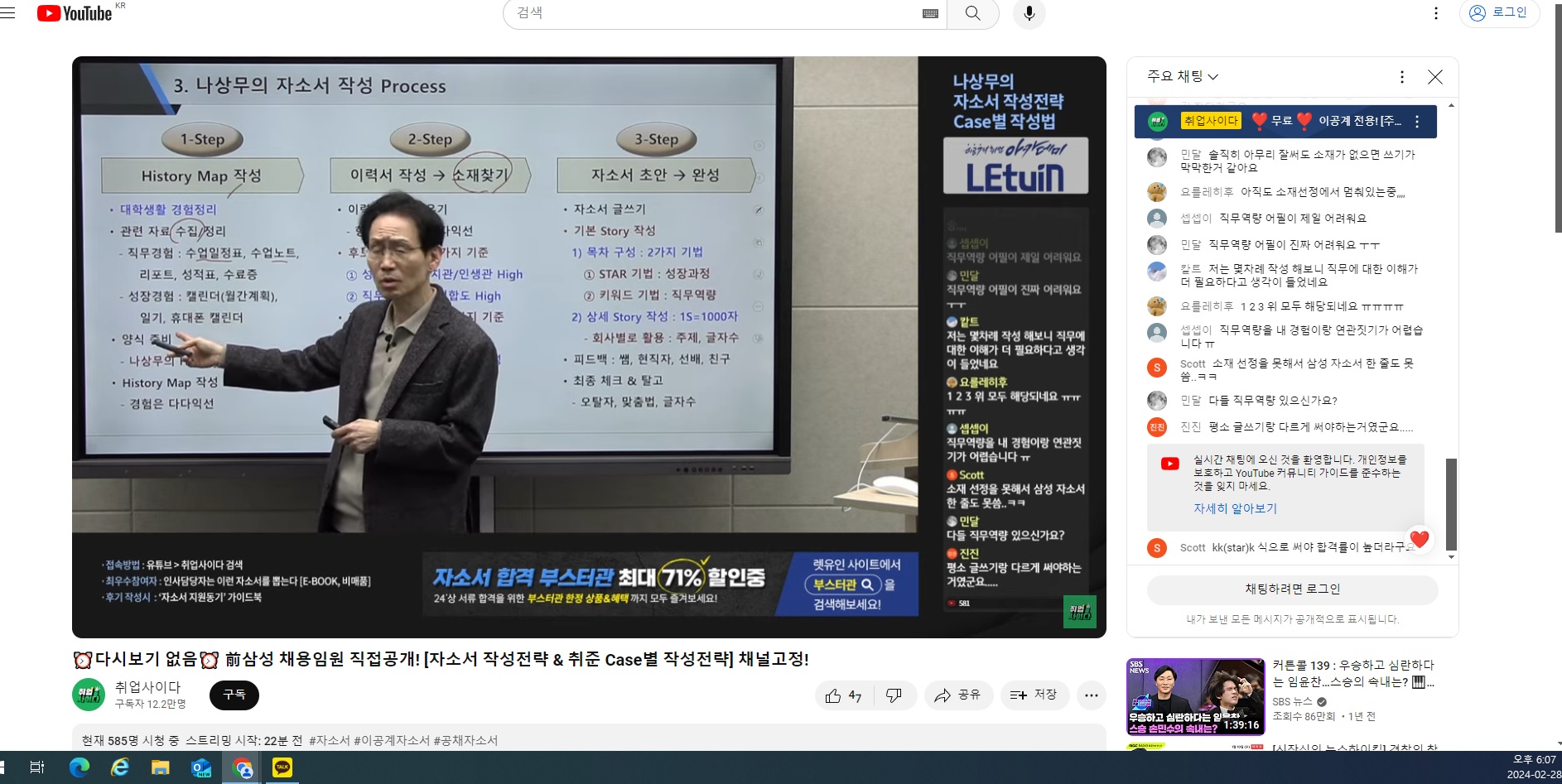Open the YouTube hamburger guide menu
This screenshot has height=784, width=1562.
pos(8,13)
